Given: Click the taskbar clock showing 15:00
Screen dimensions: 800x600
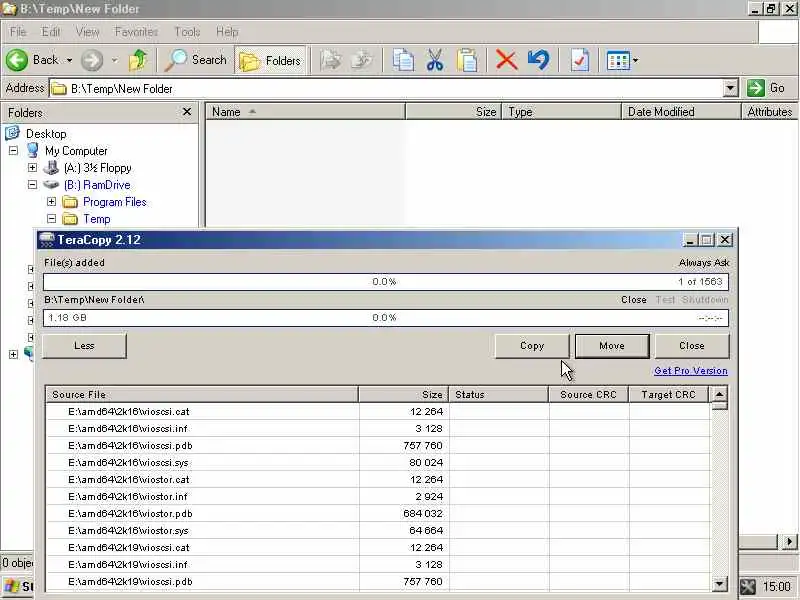Looking at the screenshot, I should tap(776, 587).
